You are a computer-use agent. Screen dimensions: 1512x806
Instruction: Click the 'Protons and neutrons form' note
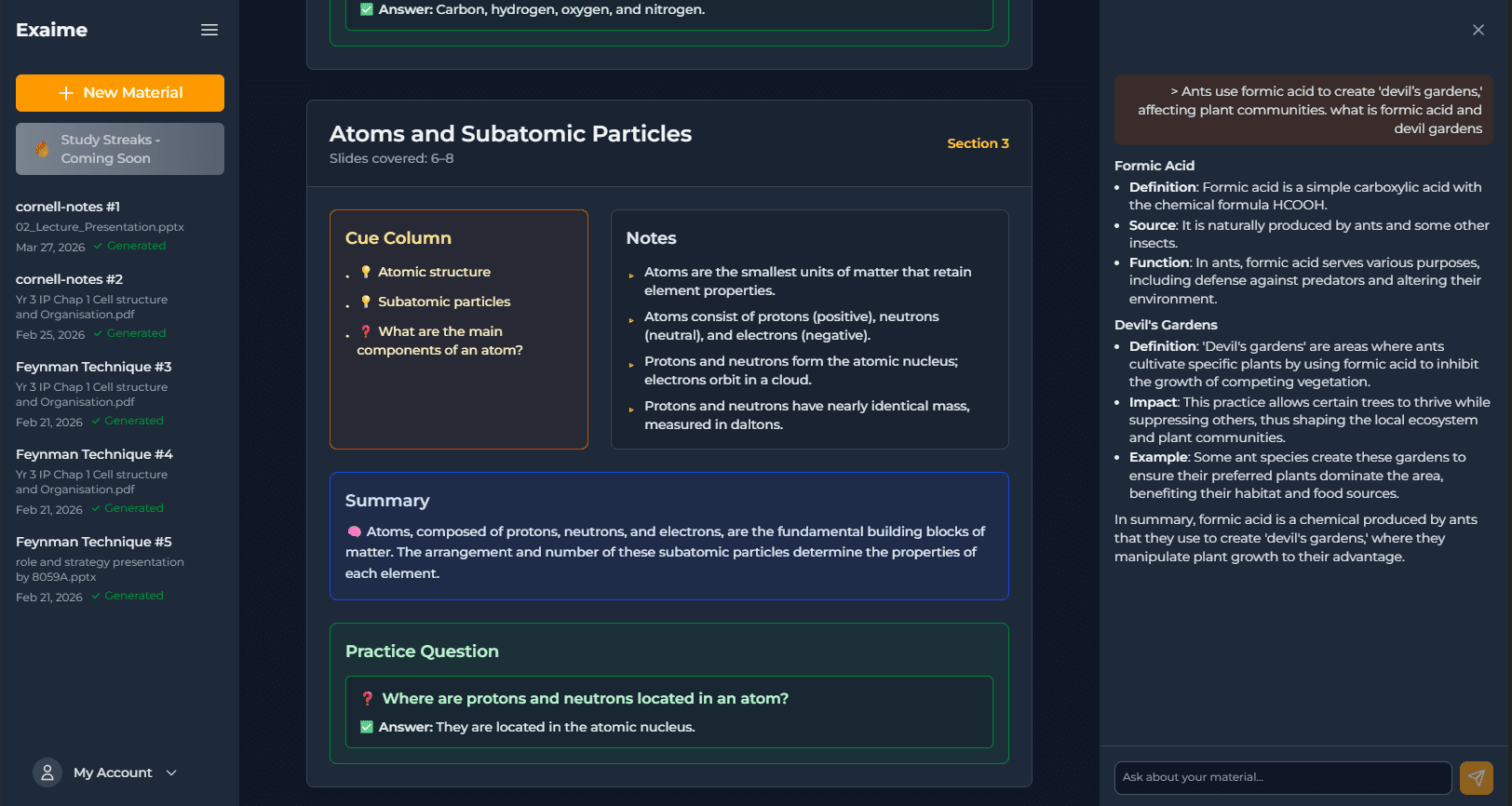tap(801, 370)
